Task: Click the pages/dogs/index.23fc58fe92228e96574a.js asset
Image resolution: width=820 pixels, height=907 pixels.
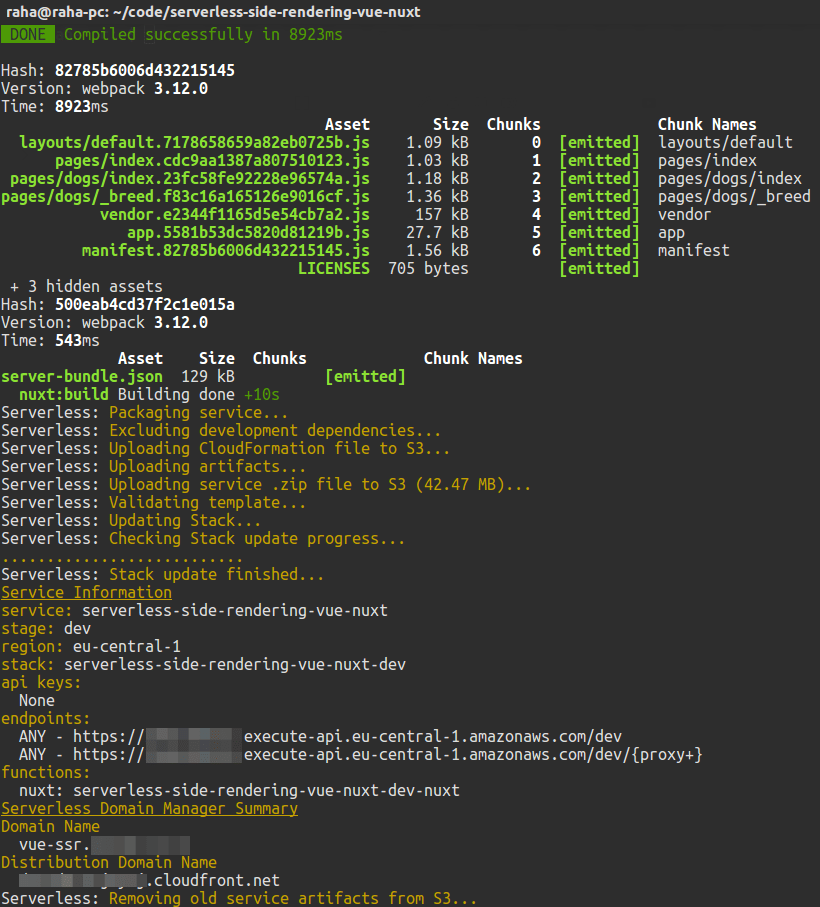Action: tap(190, 178)
